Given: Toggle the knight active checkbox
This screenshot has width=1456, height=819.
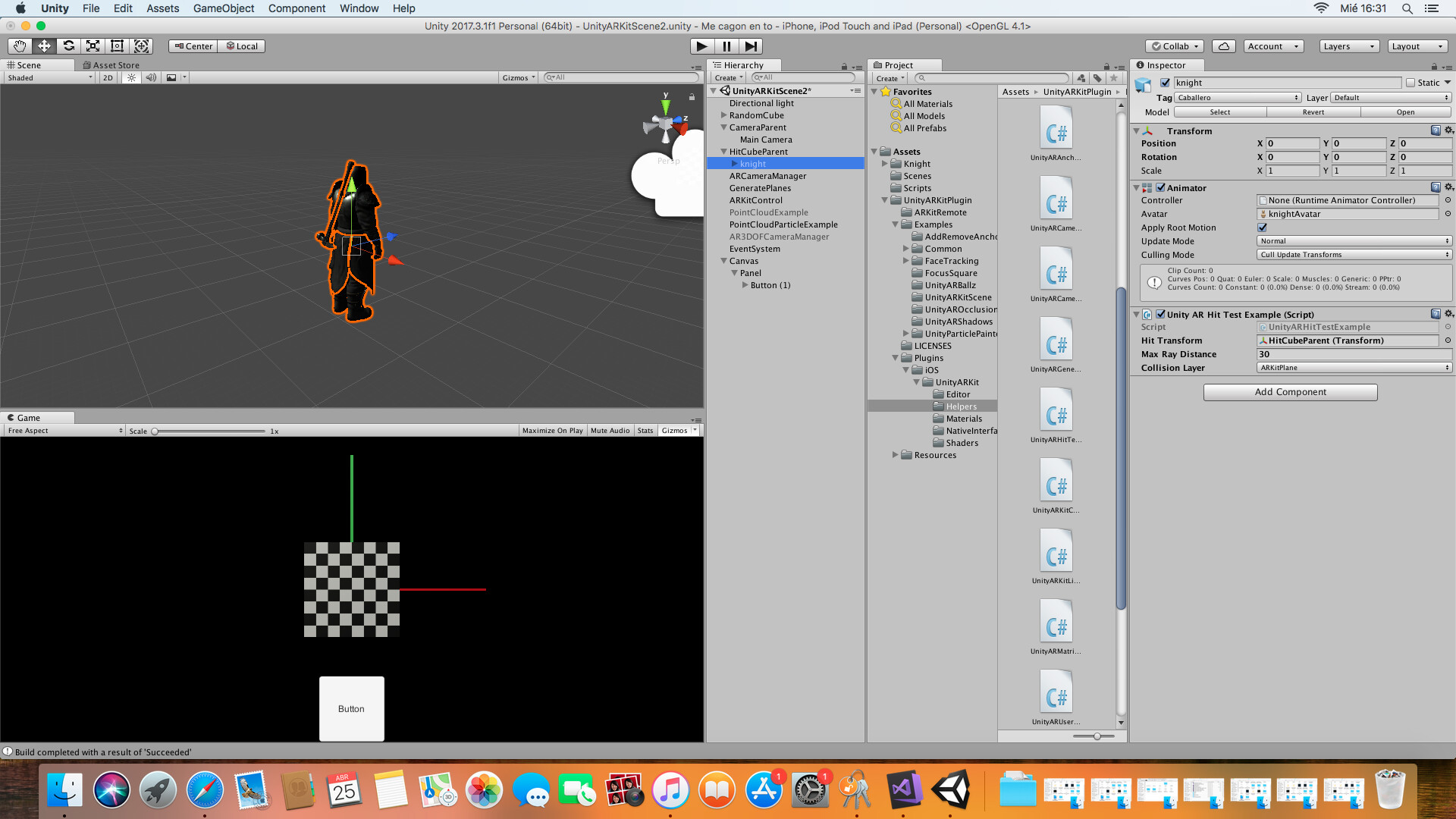Looking at the screenshot, I should (x=1165, y=83).
